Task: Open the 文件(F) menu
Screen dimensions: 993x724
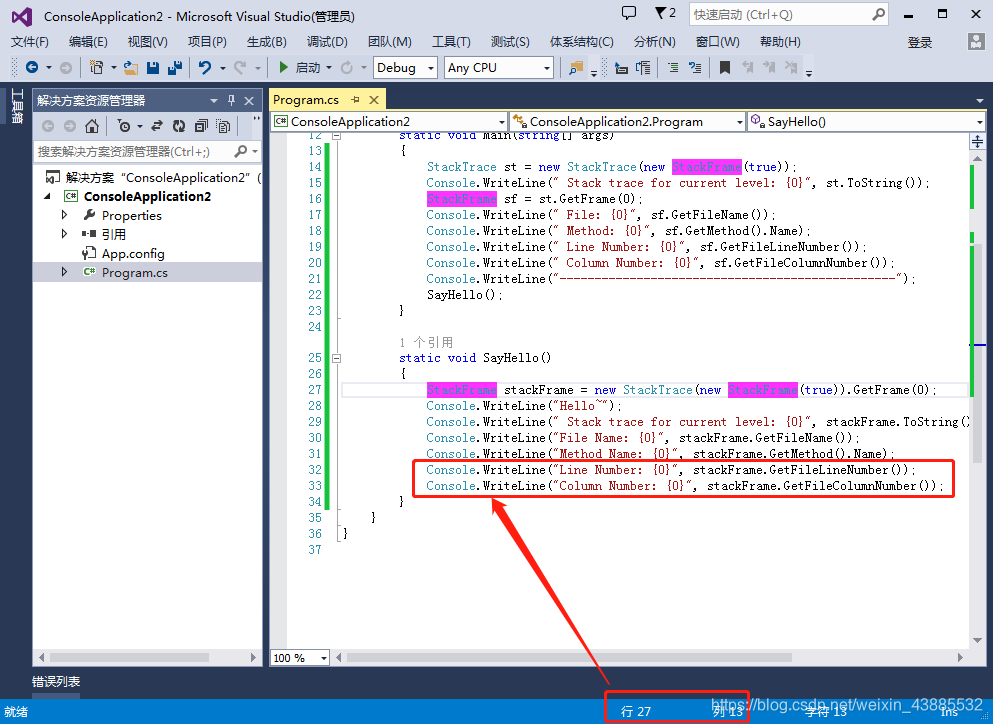Action: 30,42
